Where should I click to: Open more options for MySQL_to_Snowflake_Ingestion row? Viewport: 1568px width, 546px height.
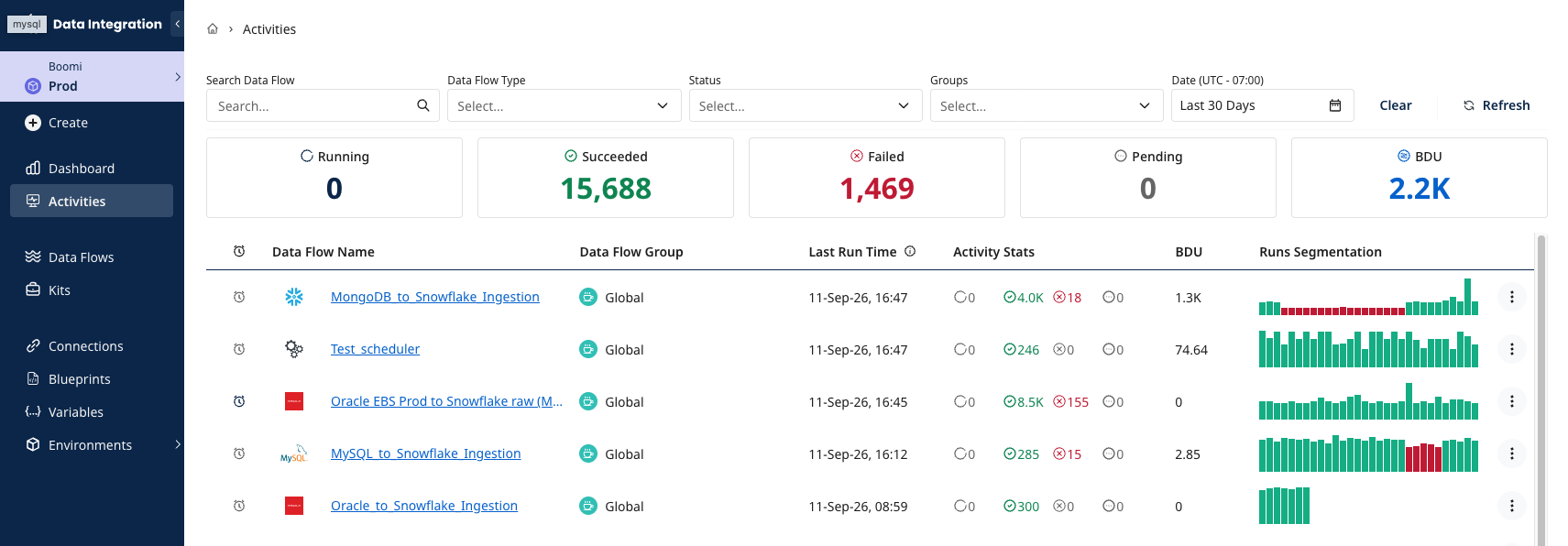tap(1511, 453)
